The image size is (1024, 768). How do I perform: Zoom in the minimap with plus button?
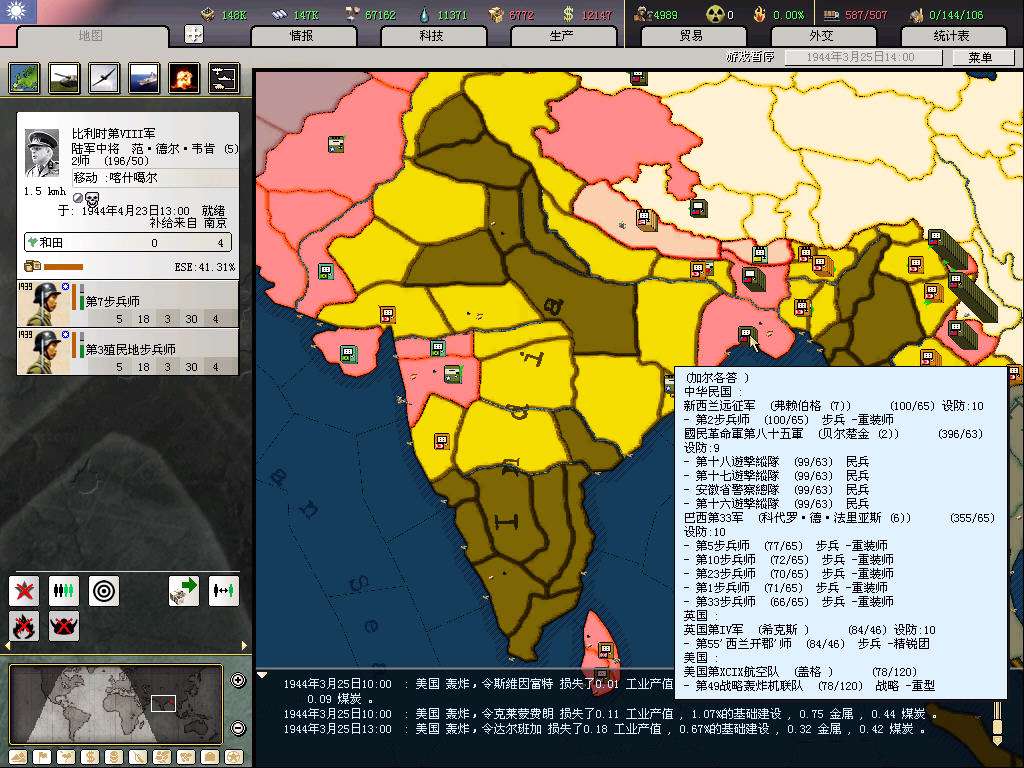(238, 681)
